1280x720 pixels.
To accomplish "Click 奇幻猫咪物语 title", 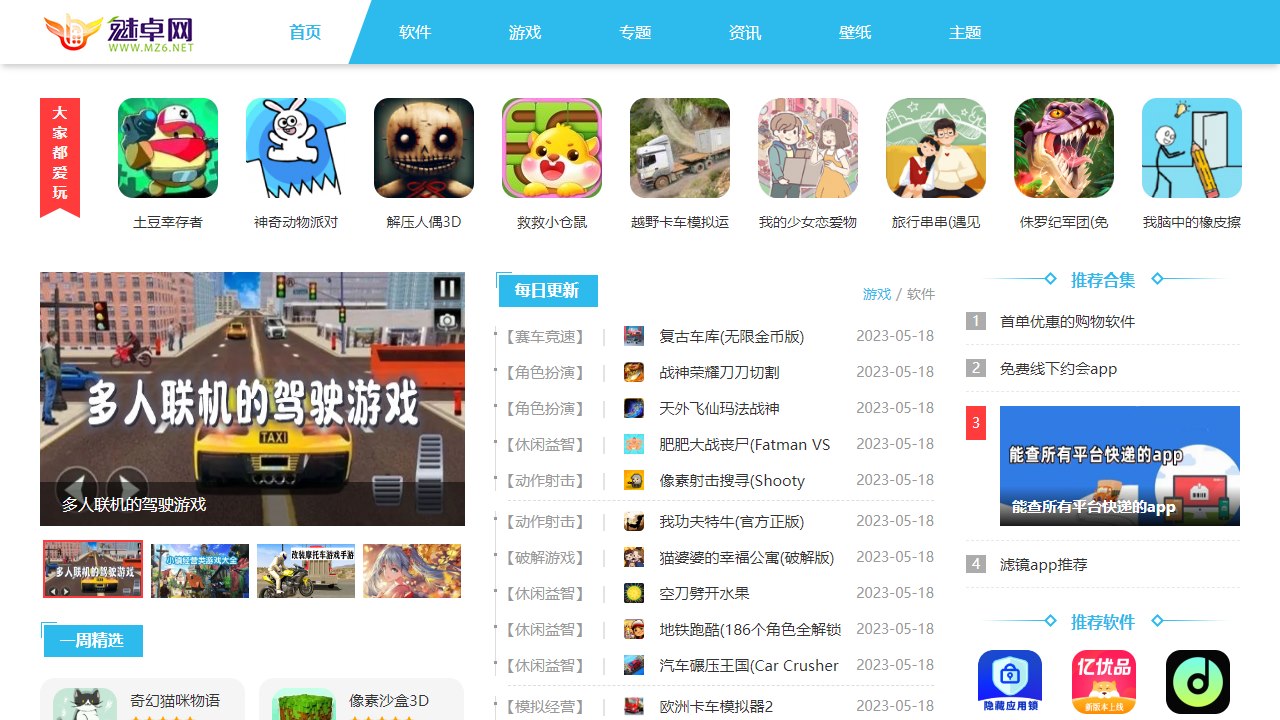I will [175, 700].
